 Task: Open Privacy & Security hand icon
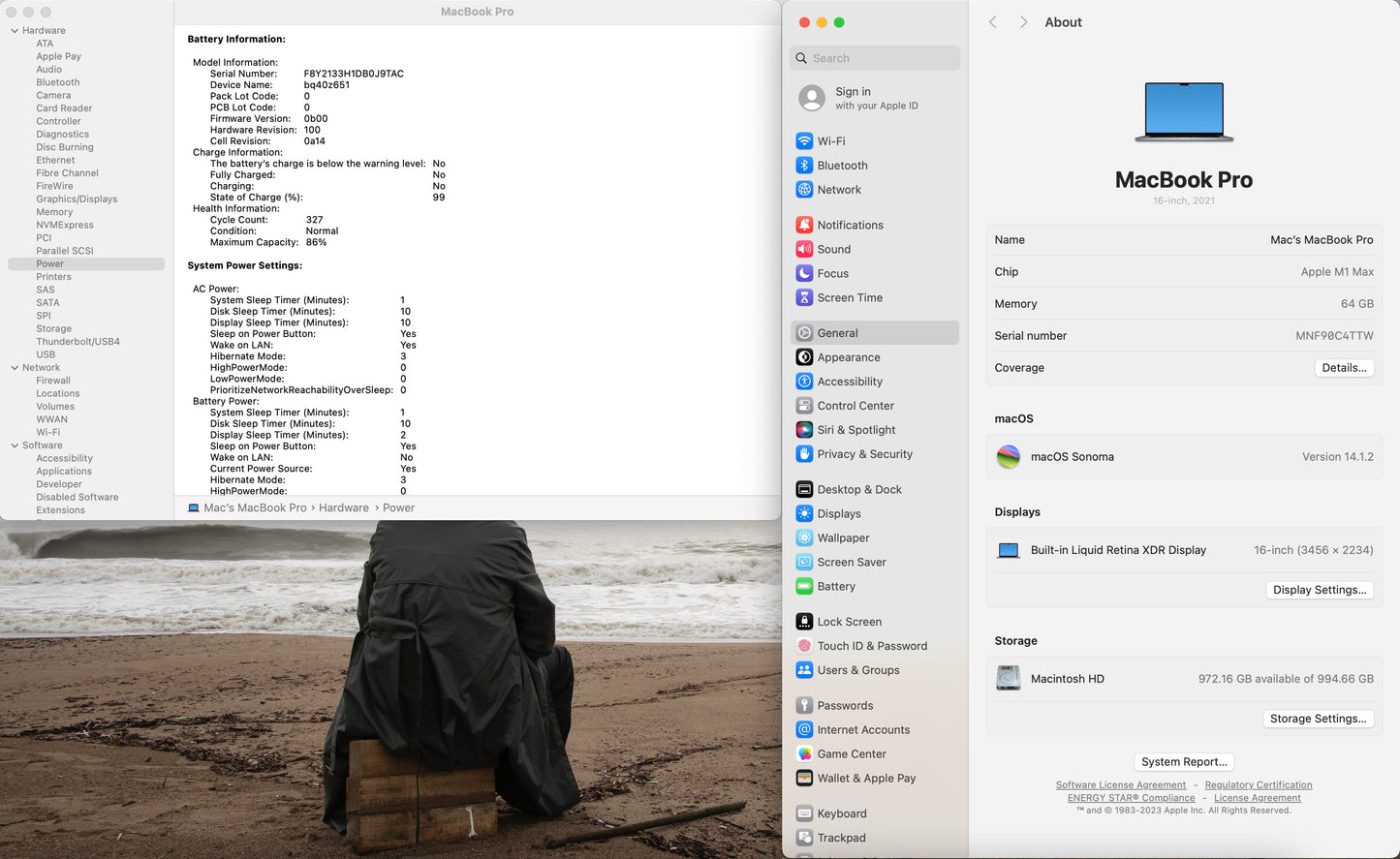804,454
